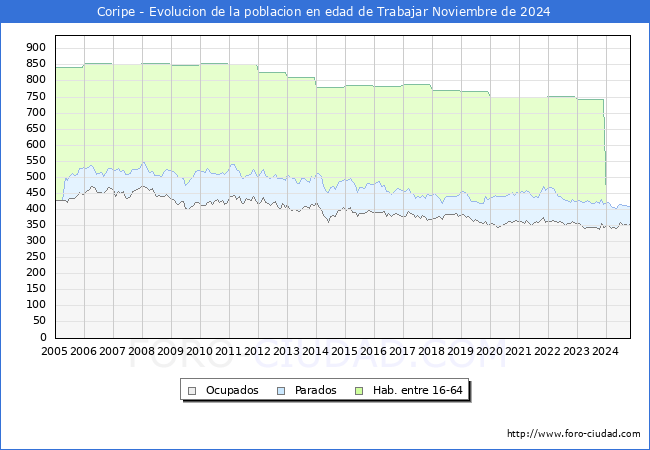Click the 2022 x-axis year label

pos(548,351)
